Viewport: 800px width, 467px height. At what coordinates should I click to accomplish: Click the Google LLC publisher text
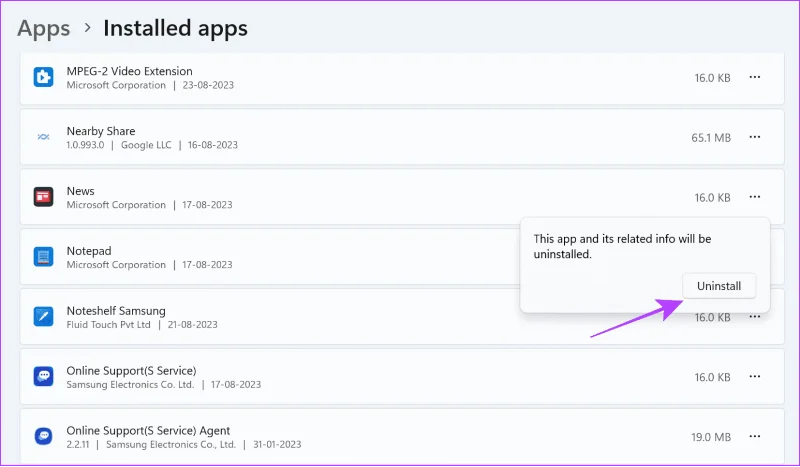tap(146, 145)
